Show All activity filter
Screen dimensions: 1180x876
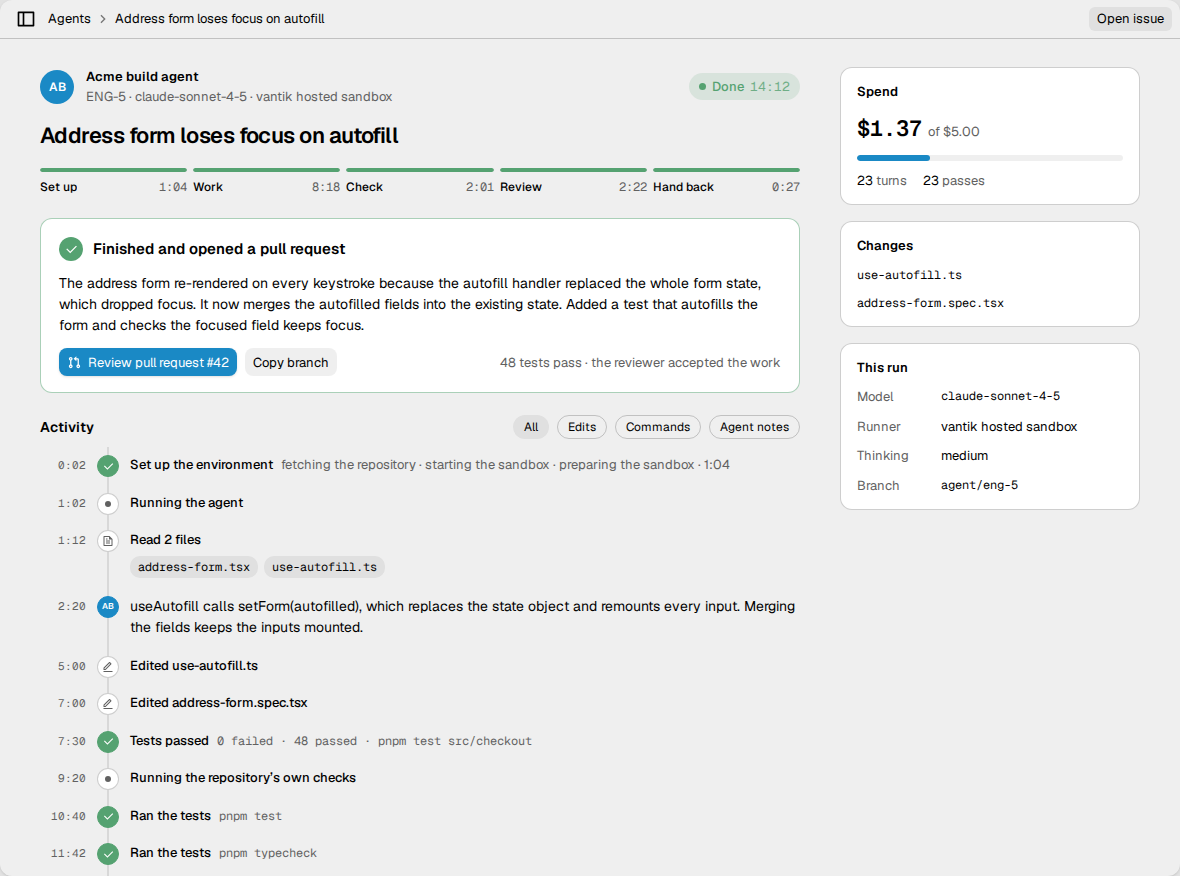531,427
